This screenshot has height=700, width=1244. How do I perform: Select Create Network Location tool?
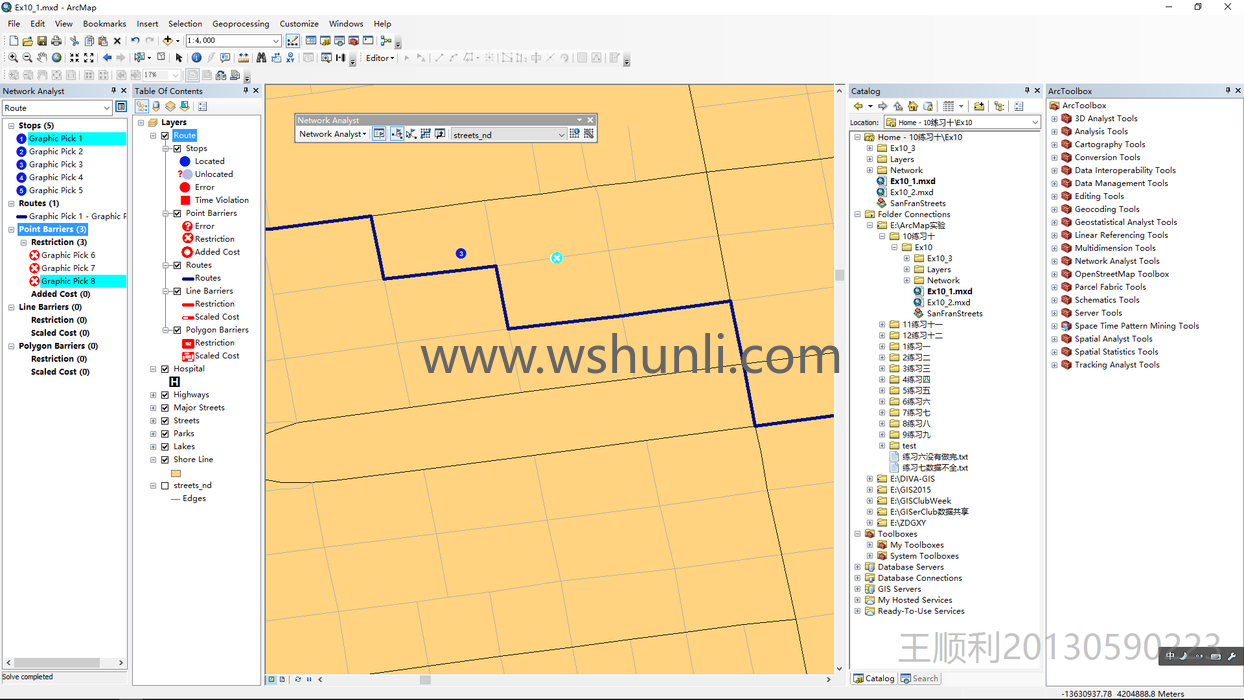pyautogui.click(x=397, y=134)
